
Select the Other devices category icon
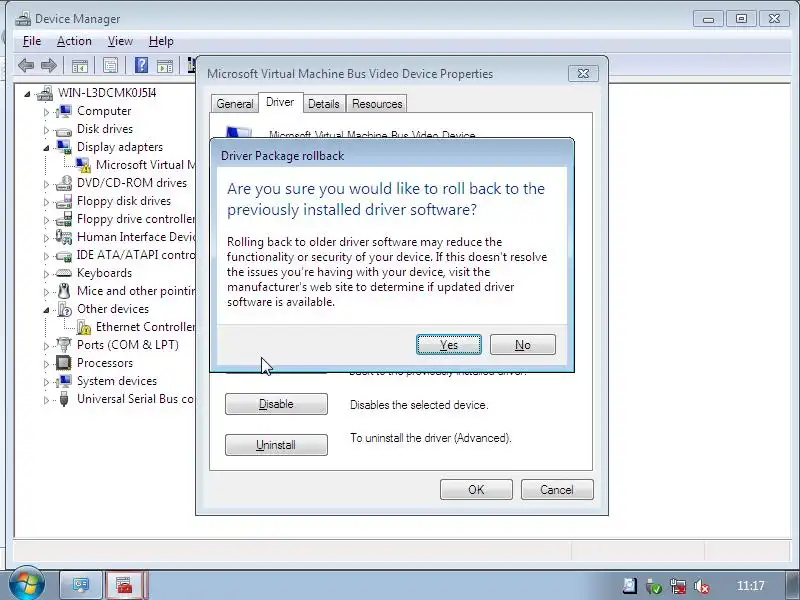coord(64,309)
